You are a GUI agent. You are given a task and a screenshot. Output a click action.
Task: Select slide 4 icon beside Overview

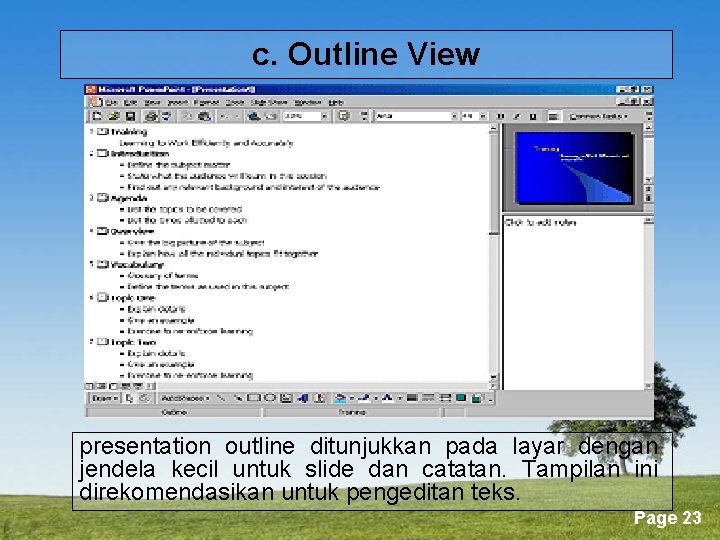(102, 231)
